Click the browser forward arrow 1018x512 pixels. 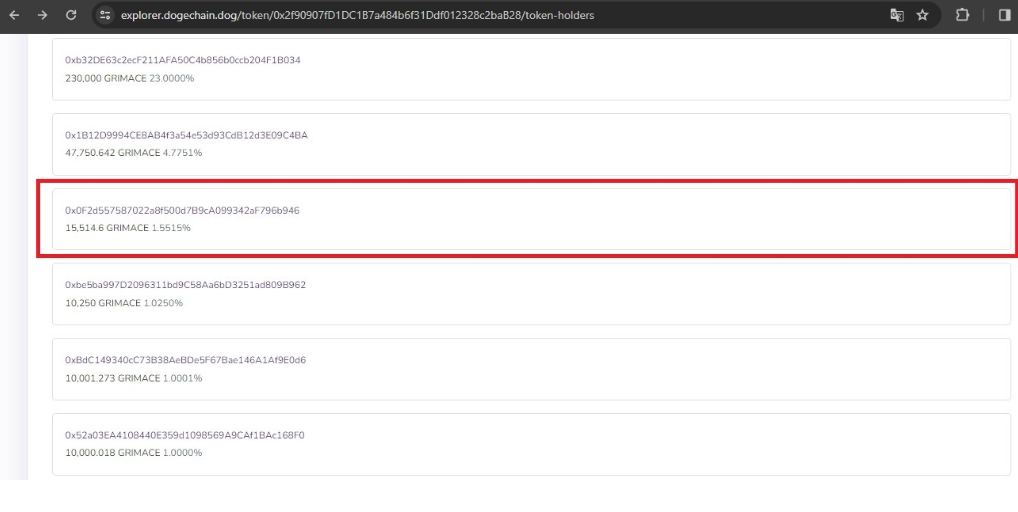(x=42, y=16)
